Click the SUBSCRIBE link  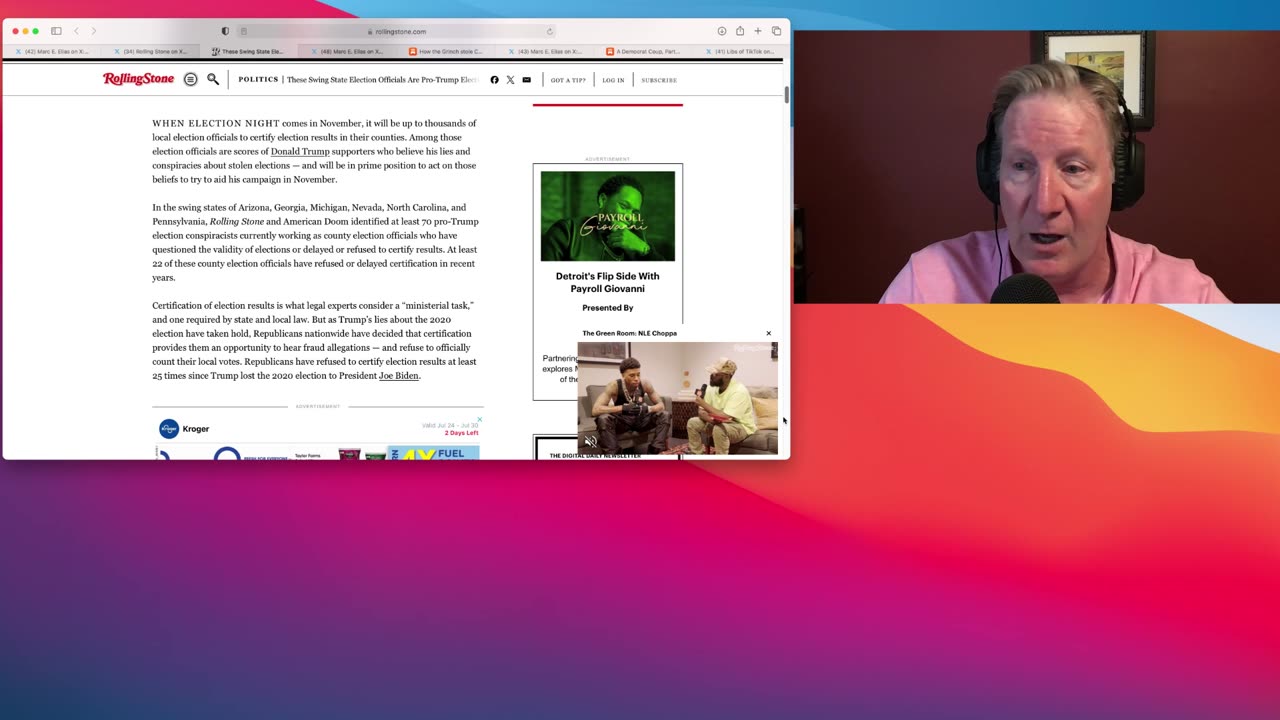point(659,80)
